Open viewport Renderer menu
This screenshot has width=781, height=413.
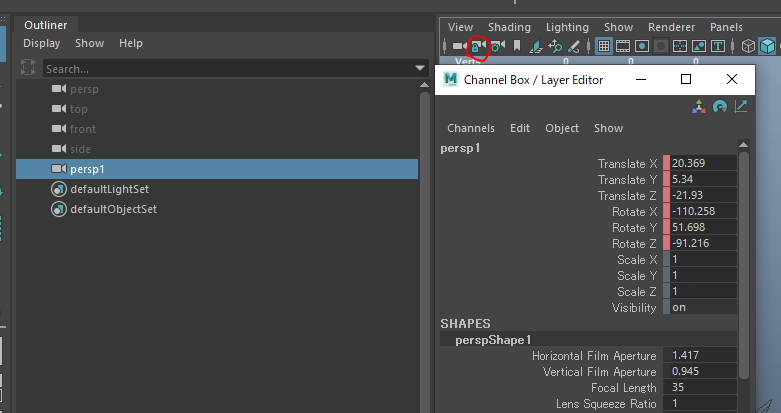[671, 27]
